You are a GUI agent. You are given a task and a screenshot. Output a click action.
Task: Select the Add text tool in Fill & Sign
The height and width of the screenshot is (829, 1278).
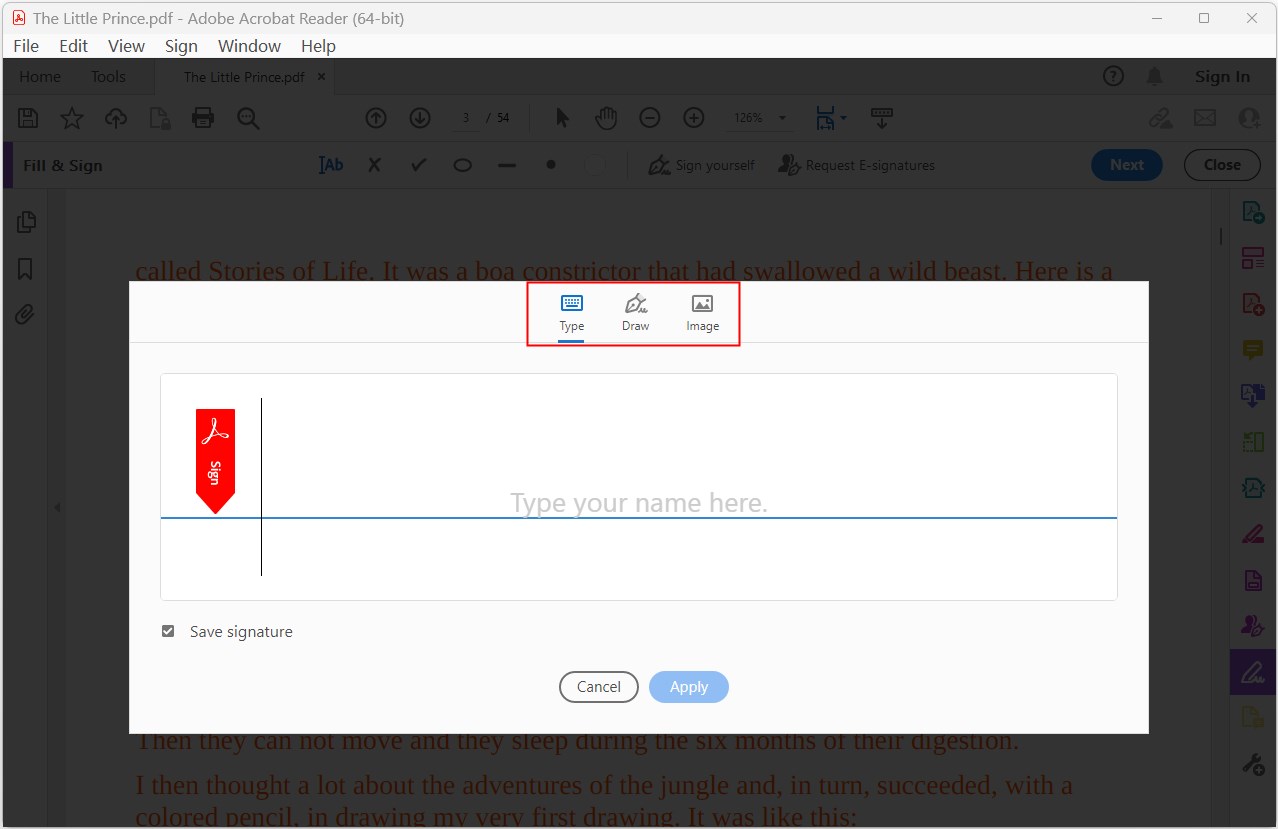(x=330, y=165)
